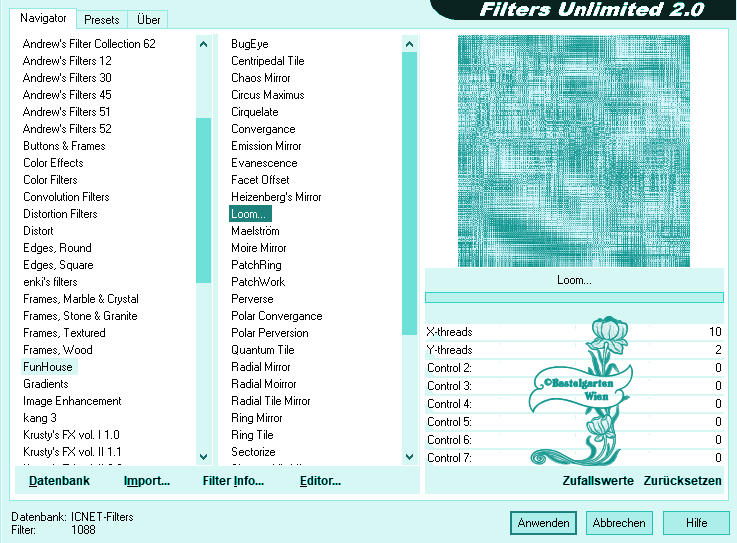Select the Radial Tile Mirror filter
737x543 pixels.
click(271, 401)
